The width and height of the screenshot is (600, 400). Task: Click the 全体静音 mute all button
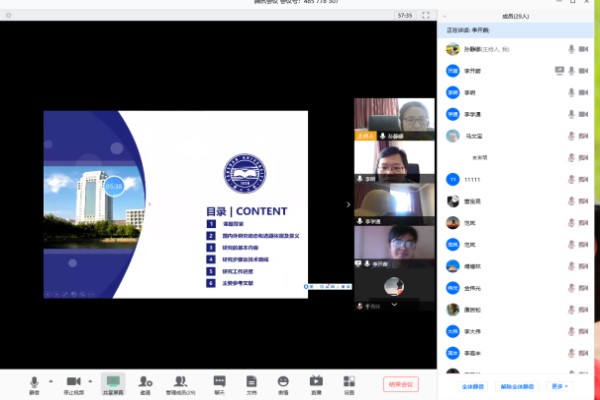(473, 386)
